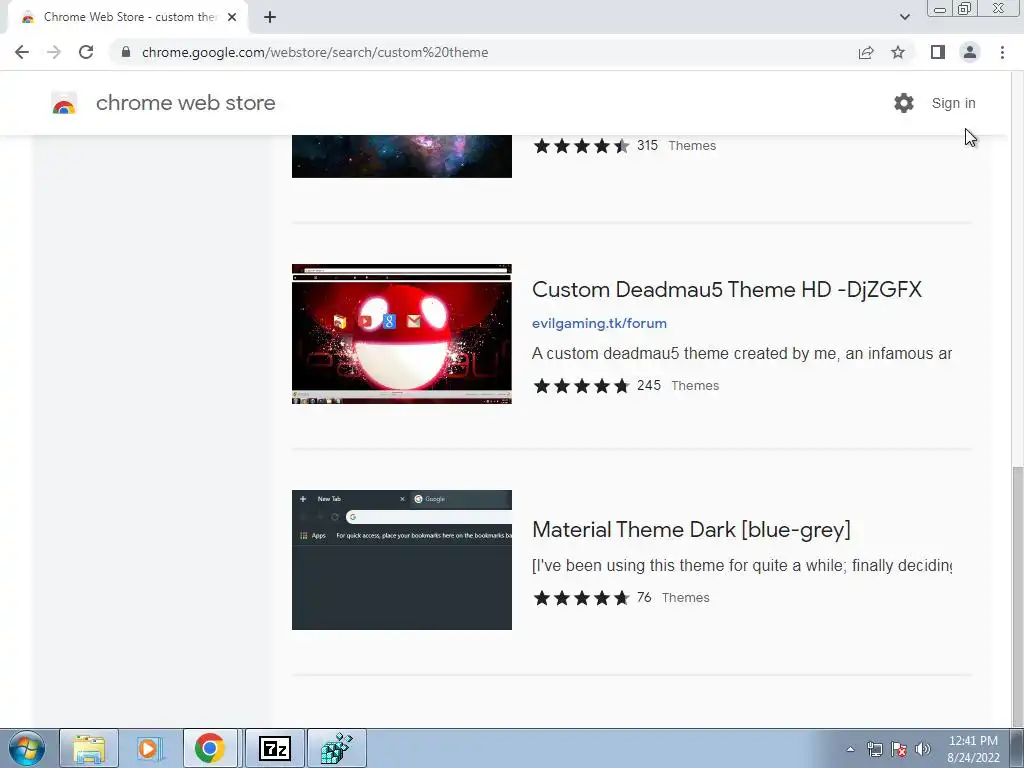Click the vertical scrollbar thumb
Viewport: 1024px width, 768px height.
tap(1017, 594)
